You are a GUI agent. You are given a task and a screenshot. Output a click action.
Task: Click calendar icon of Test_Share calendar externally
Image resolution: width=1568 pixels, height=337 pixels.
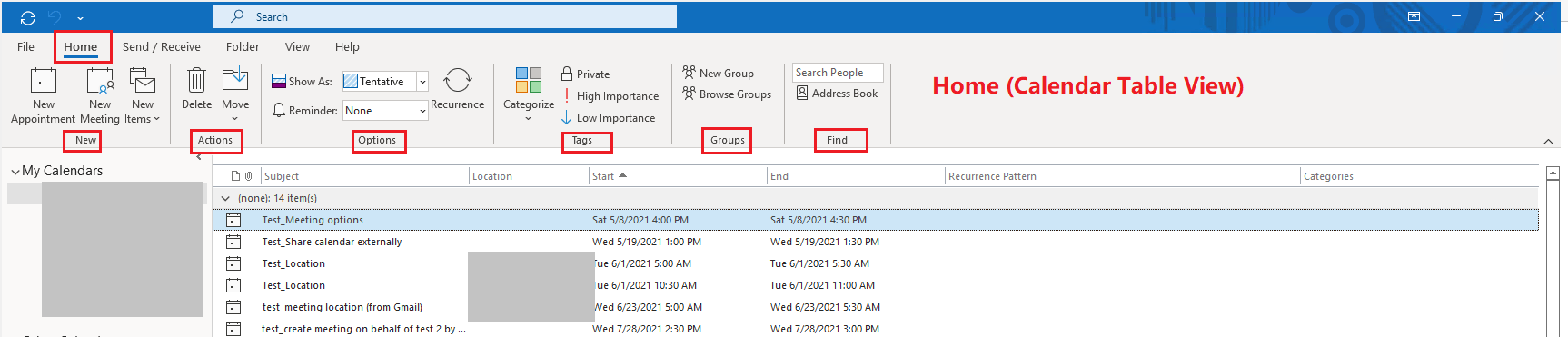click(233, 242)
